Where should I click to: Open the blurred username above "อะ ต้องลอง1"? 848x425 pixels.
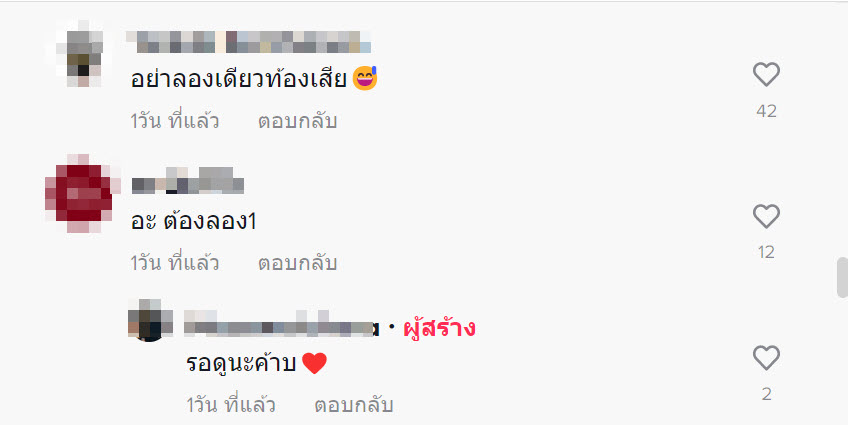click(x=188, y=181)
